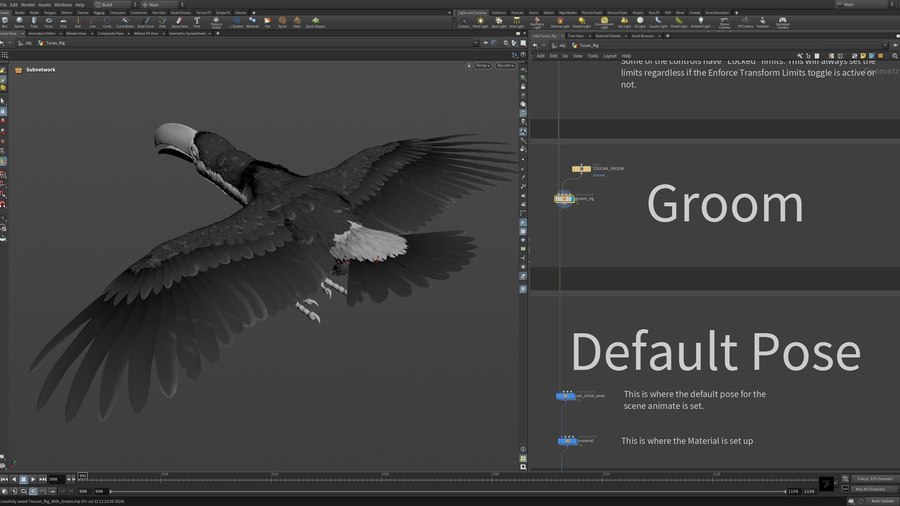Toggle real-time playback in the playbar

click(x=33, y=491)
